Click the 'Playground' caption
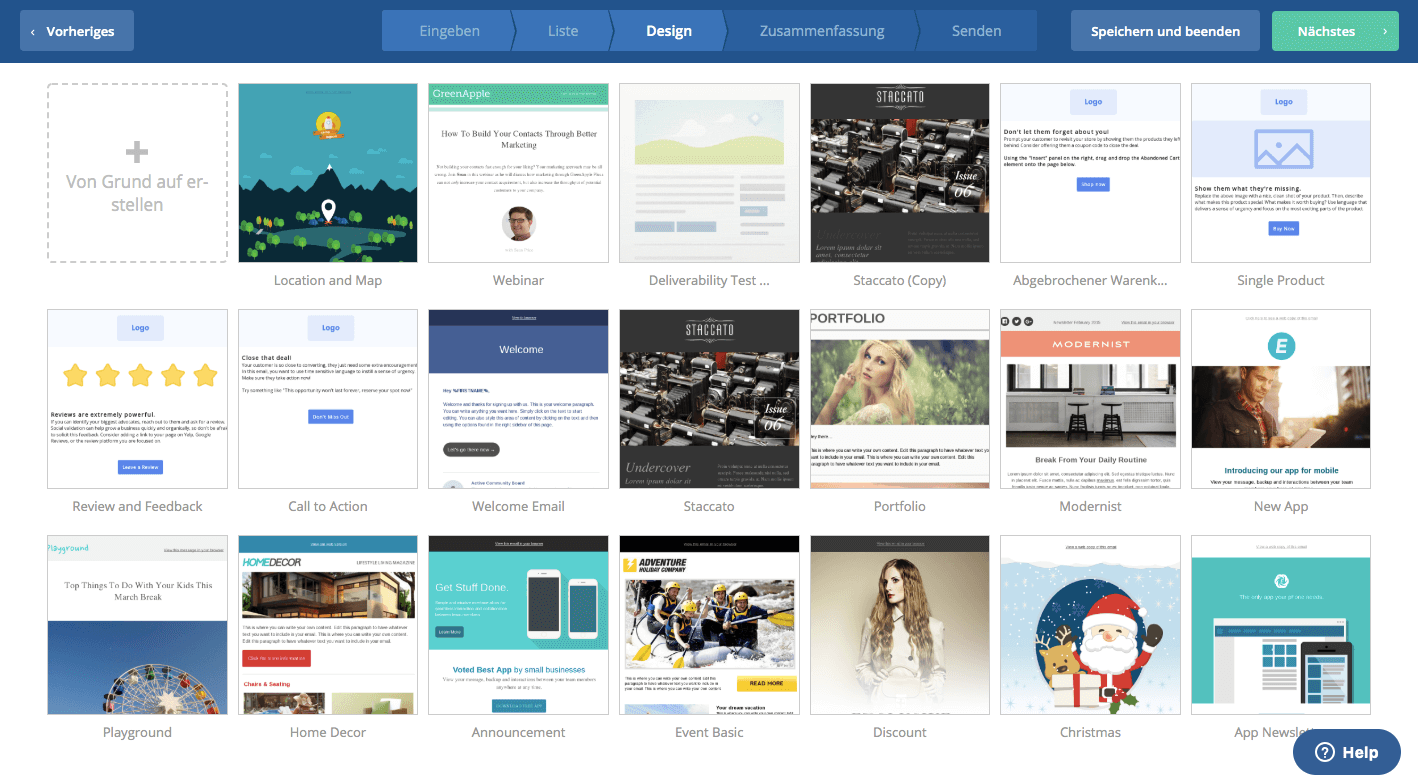 137,733
